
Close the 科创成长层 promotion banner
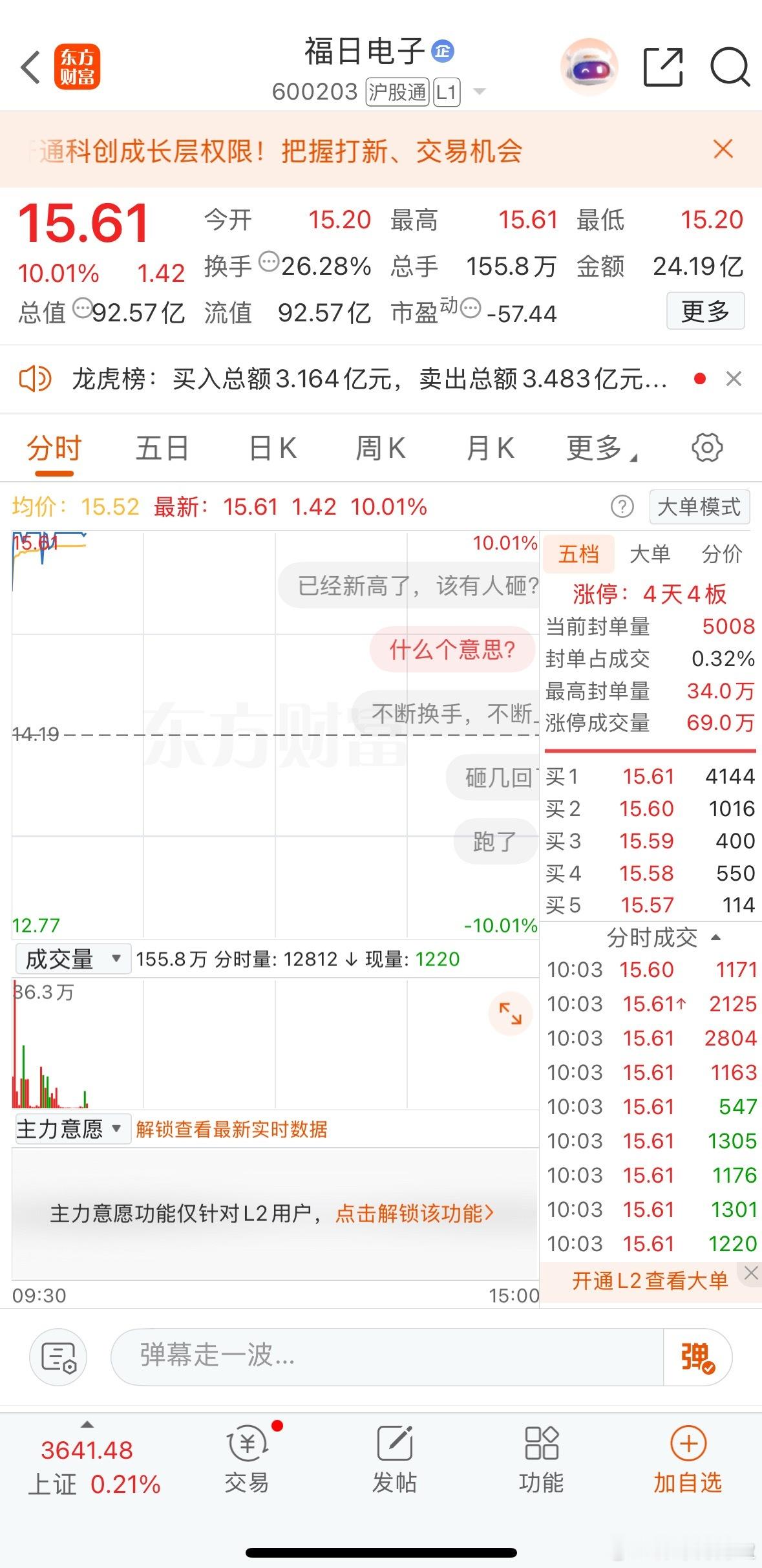(x=723, y=149)
